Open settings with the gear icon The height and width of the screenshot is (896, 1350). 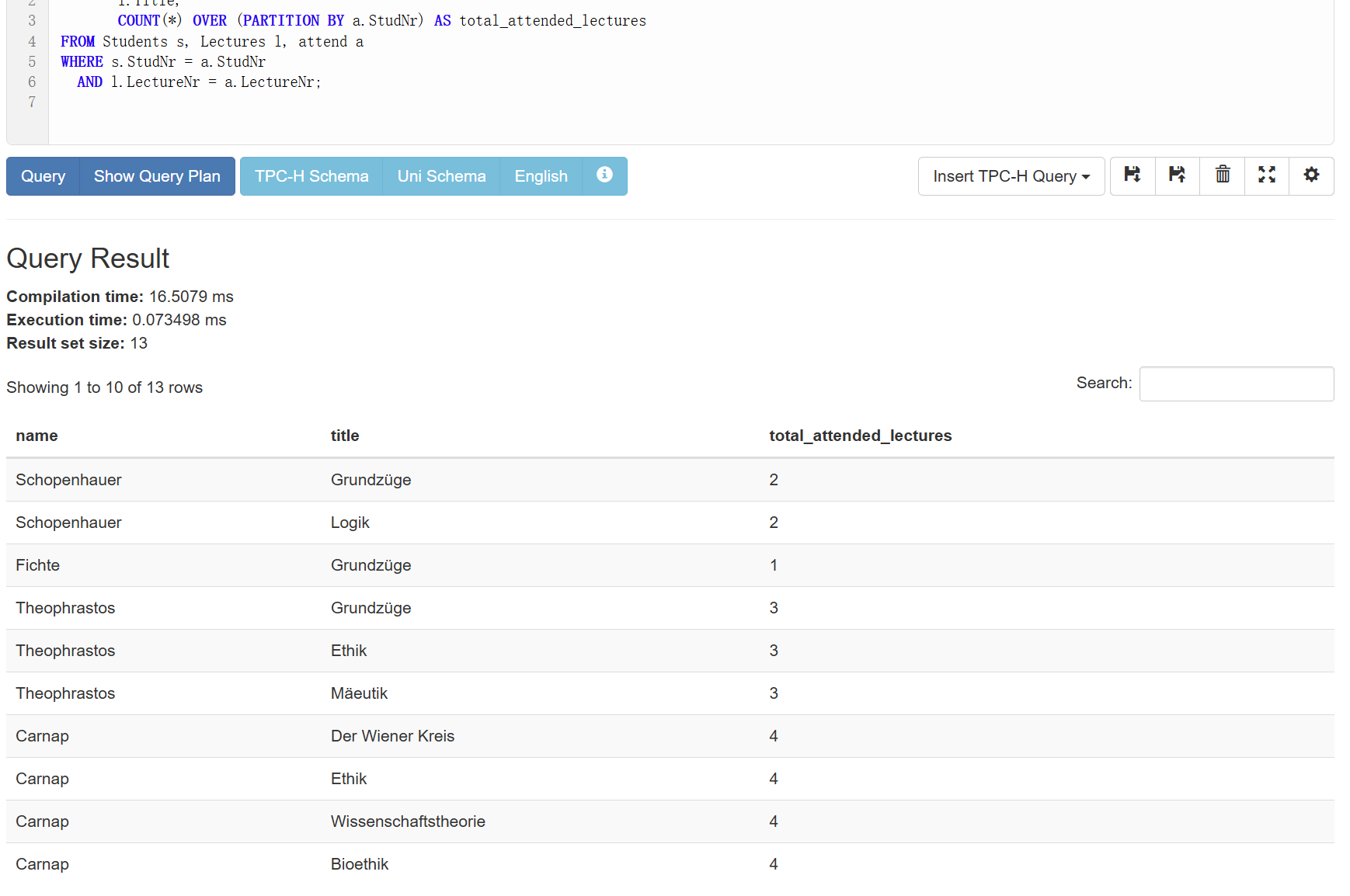[x=1311, y=175]
